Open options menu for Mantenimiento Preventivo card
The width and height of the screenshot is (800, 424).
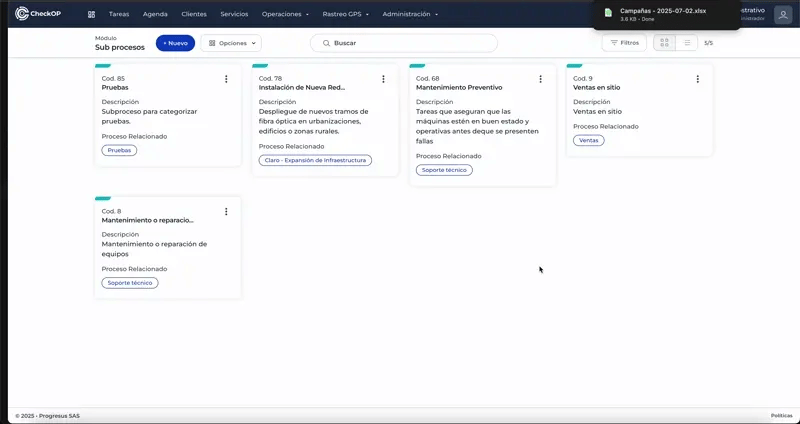[x=540, y=79]
